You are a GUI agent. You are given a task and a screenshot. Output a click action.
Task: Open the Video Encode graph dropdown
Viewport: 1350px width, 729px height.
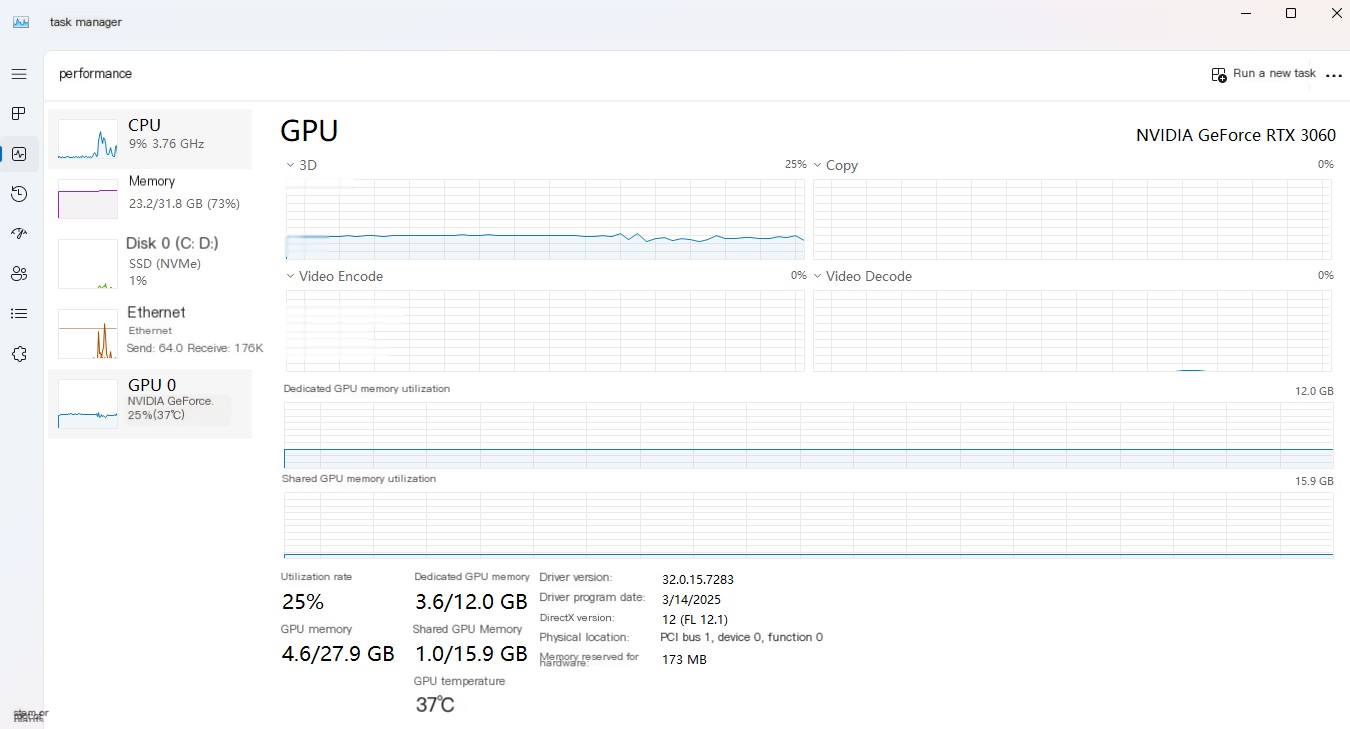(x=290, y=276)
